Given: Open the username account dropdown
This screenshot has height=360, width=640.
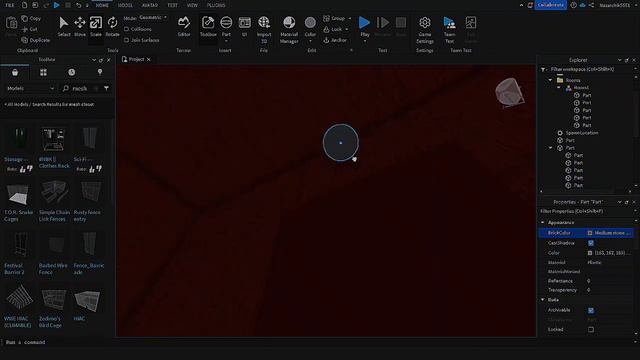Looking at the screenshot, I should pos(618,5).
